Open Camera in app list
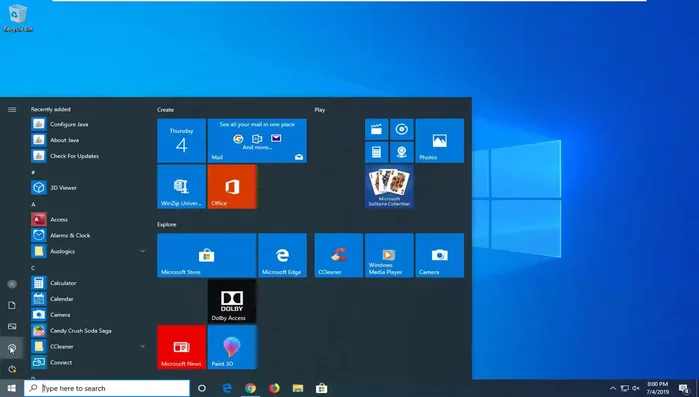Image resolution: width=699 pixels, height=397 pixels. point(88,315)
